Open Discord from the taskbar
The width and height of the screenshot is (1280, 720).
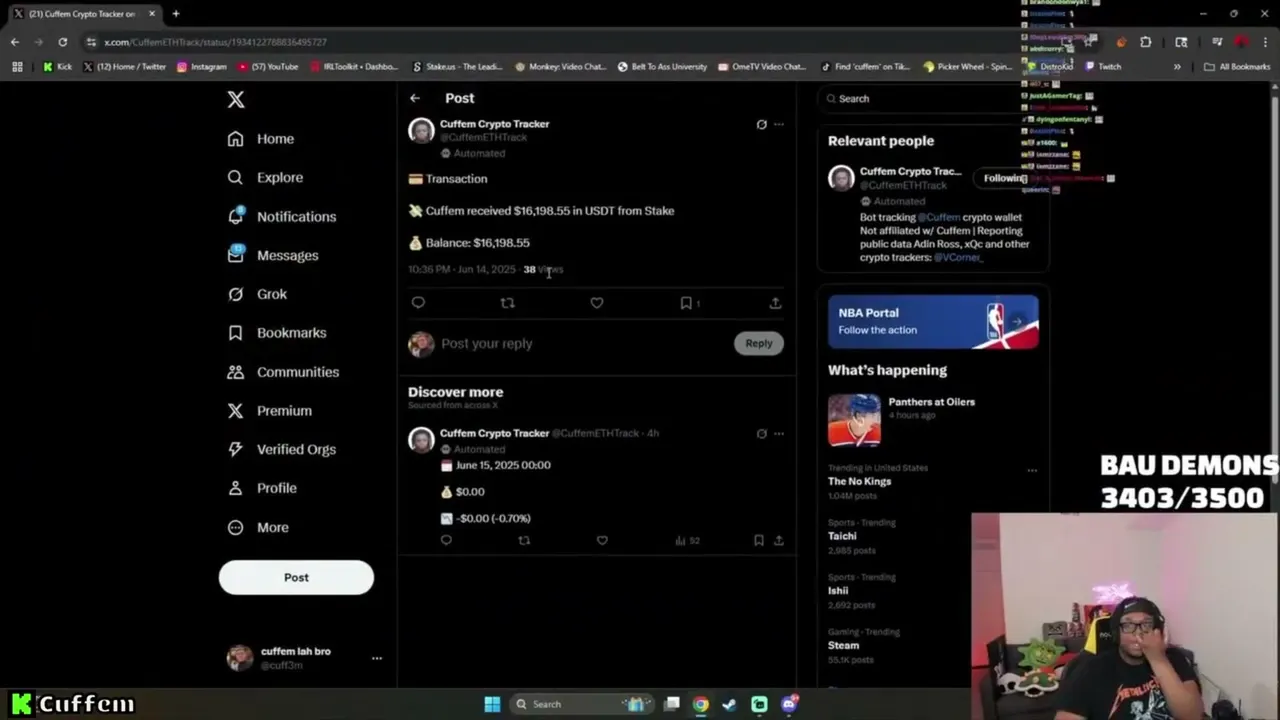click(789, 704)
